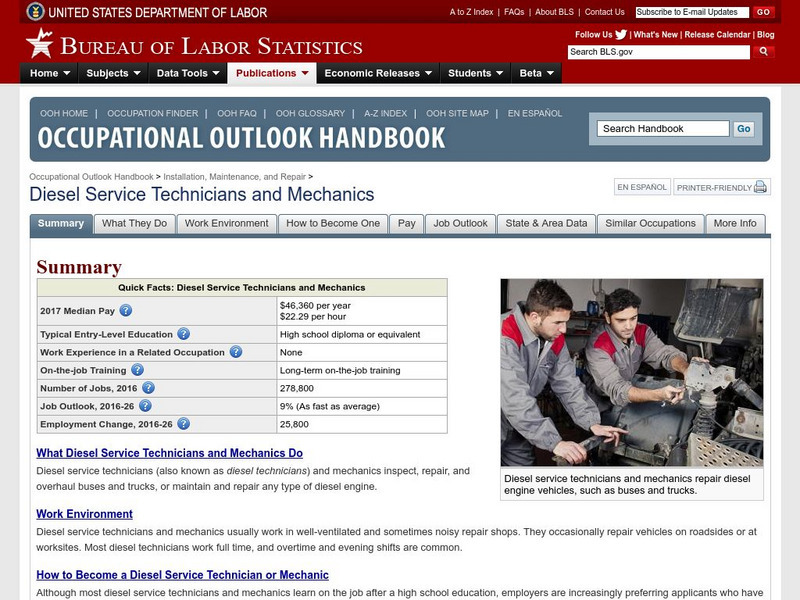Click the Department of Labor seal icon

coord(35,11)
